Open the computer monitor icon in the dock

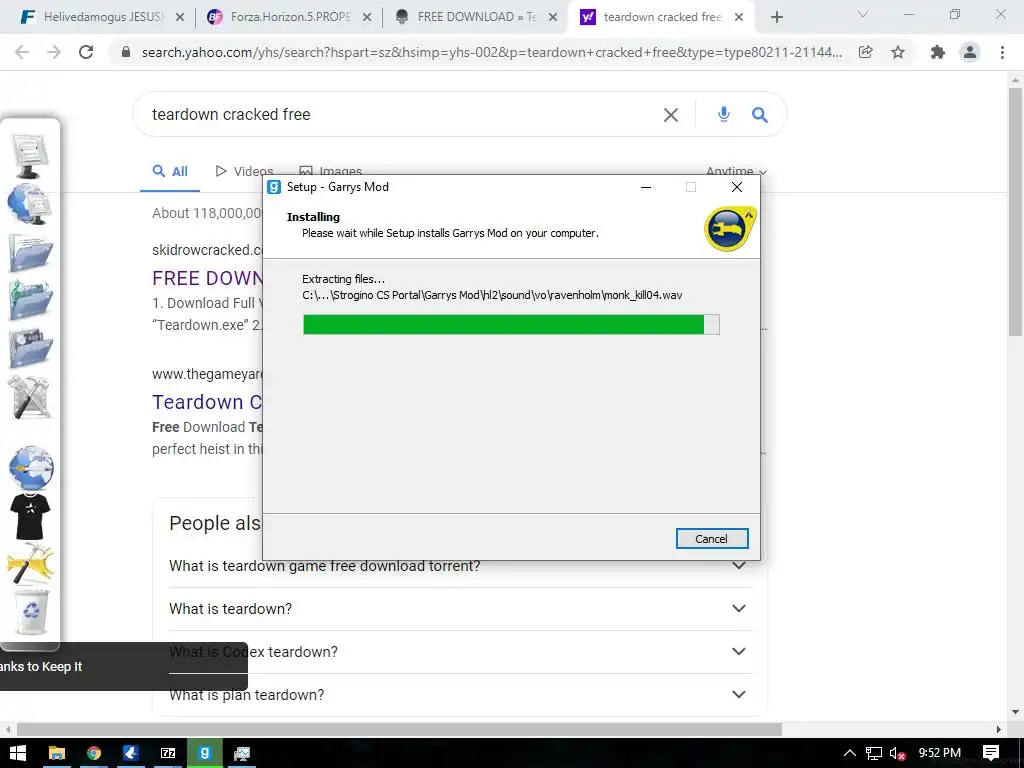click(29, 155)
